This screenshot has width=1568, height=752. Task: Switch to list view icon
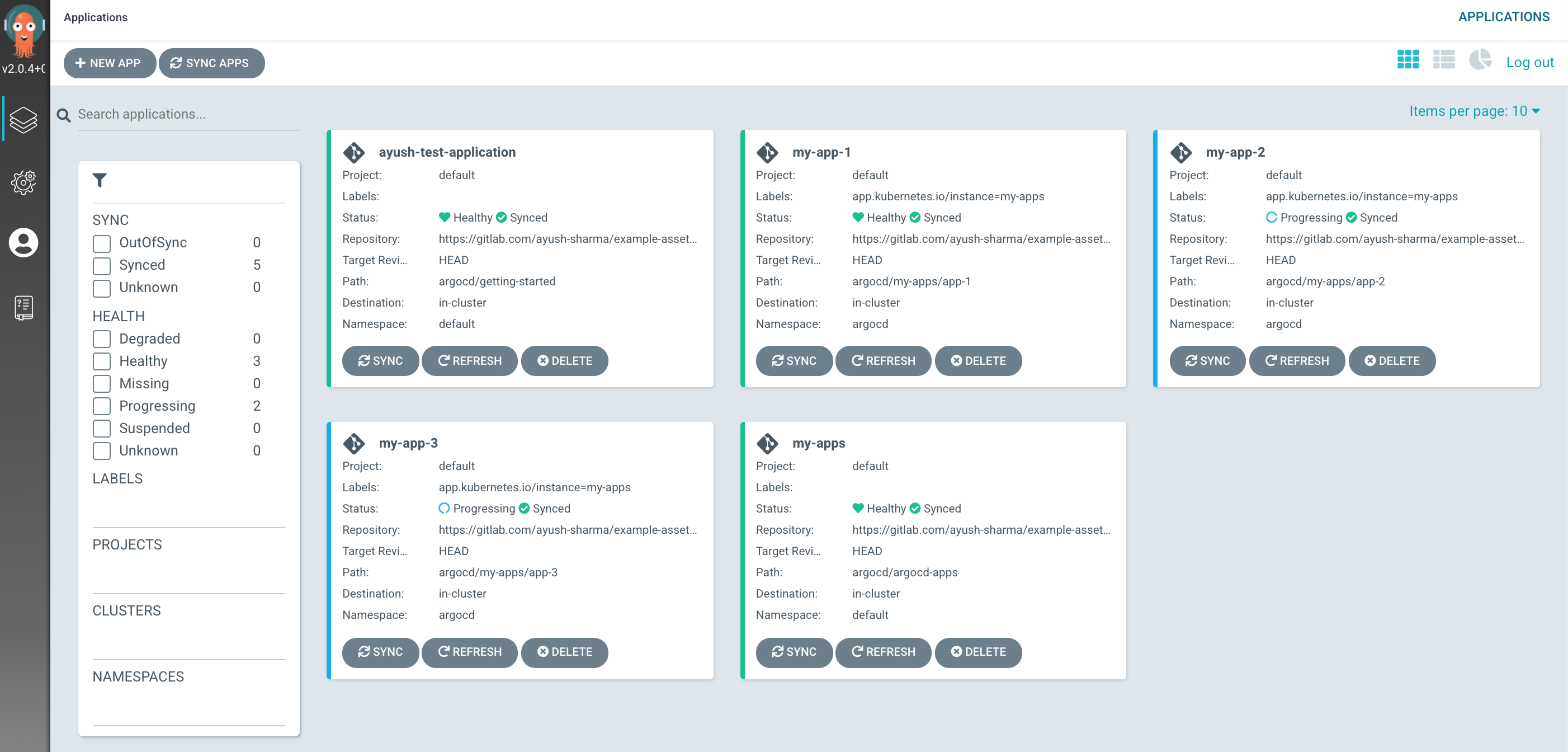pyautogui.click(x=1444, y=60)
